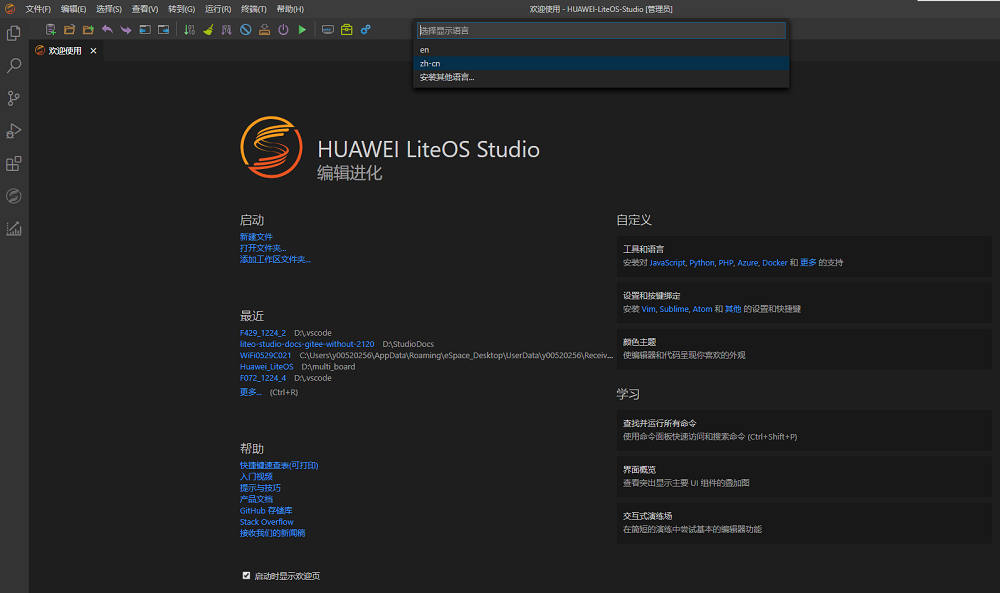1000x593 pixels.
Task: Open the 选择(S) menu
Action: pos(109,9)
